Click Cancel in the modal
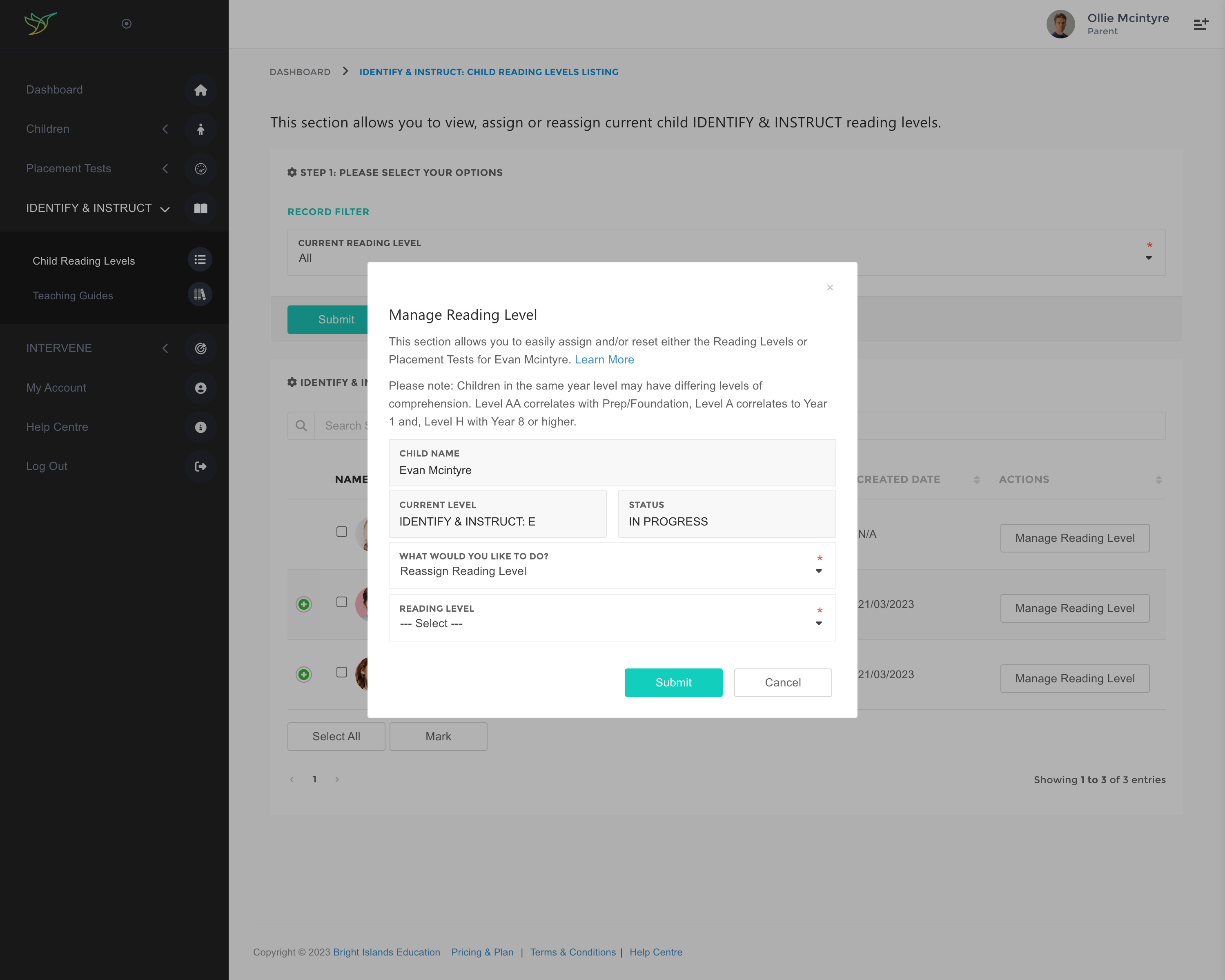The image size is (1225, 980). pos(782,682)
